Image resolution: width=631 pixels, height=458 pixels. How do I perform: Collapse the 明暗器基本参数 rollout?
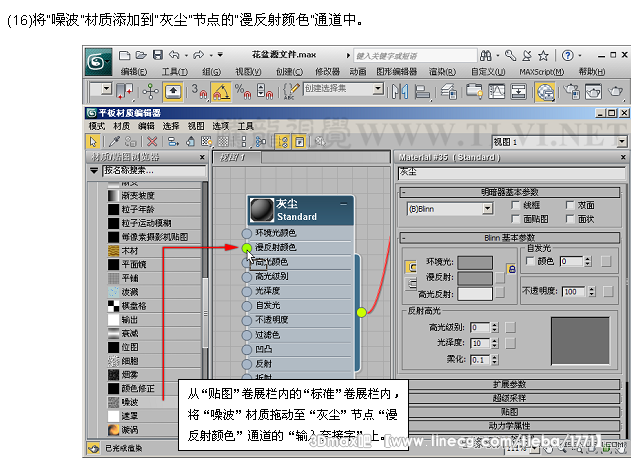(x=509, y=192)
